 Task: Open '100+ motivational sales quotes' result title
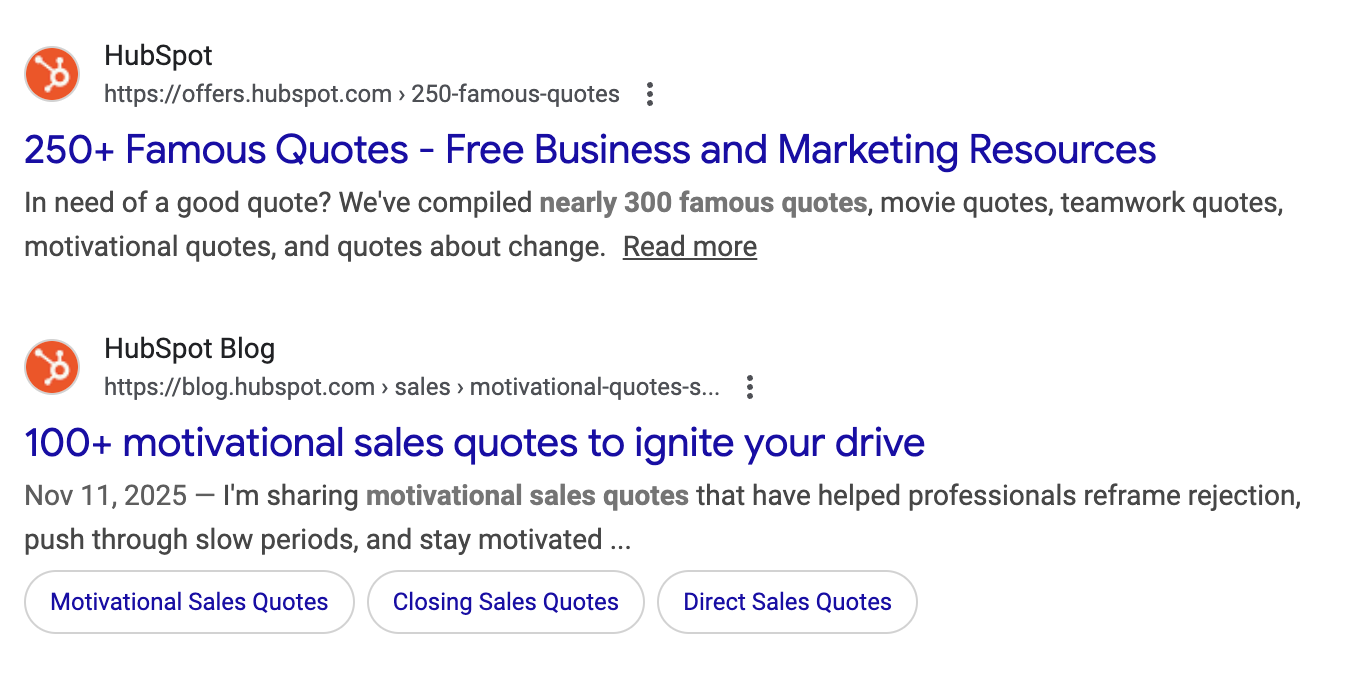pyautogui.click(x=474, y=442)
